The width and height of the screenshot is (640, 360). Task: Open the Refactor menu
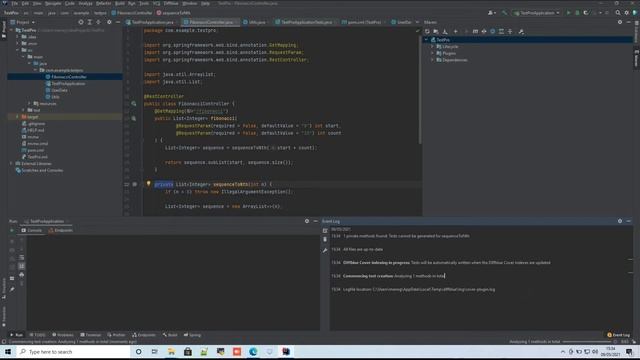pyautogui.click(x=103, y=3)
